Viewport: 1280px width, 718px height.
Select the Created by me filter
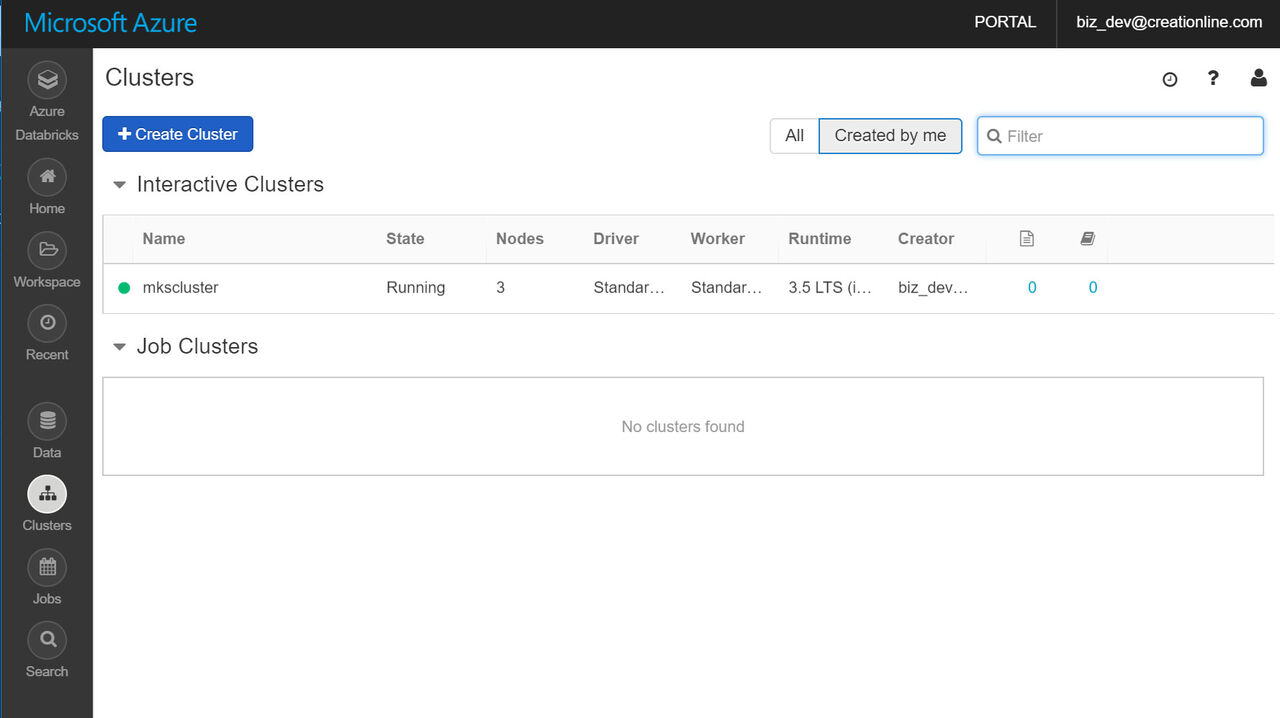click(x=890, y=136)
